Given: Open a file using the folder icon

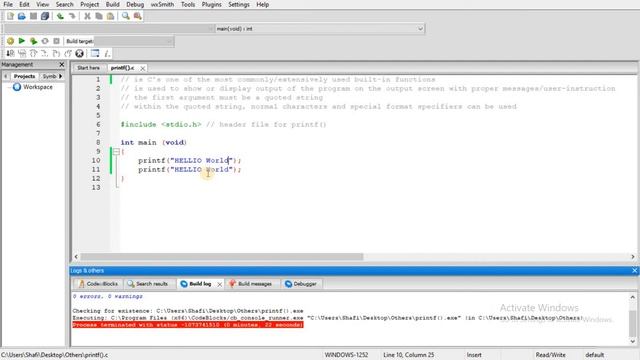Looking at the screenshot, I should click(x=22, y=16).
